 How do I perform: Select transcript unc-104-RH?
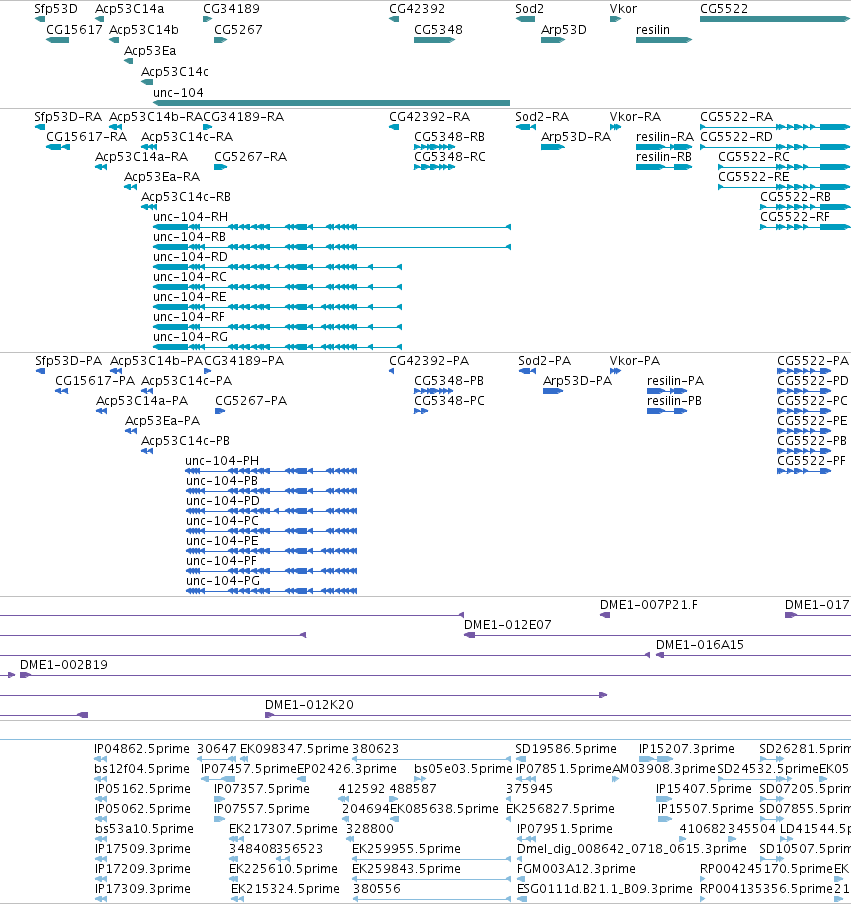click(332, 227)
